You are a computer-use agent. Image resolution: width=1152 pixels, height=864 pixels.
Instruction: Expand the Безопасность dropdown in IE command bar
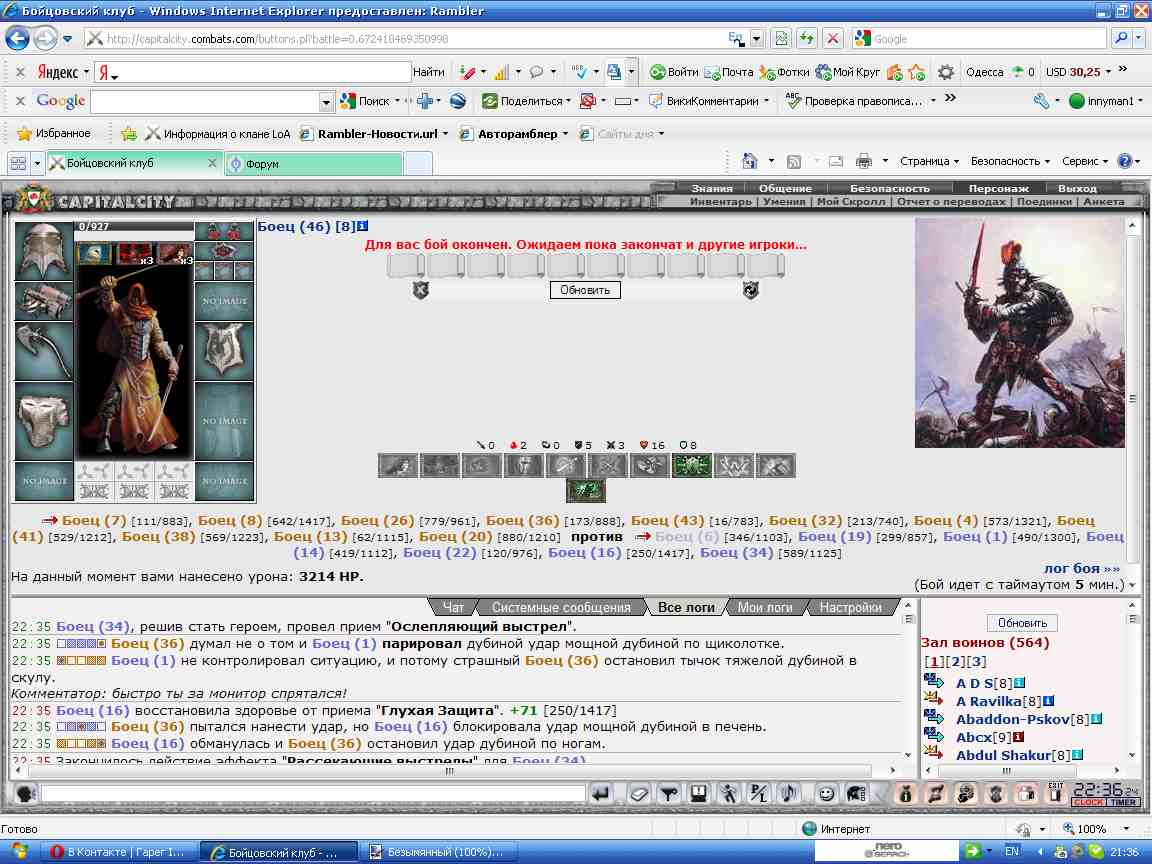pyautogui.click(x=1010, y=161)
